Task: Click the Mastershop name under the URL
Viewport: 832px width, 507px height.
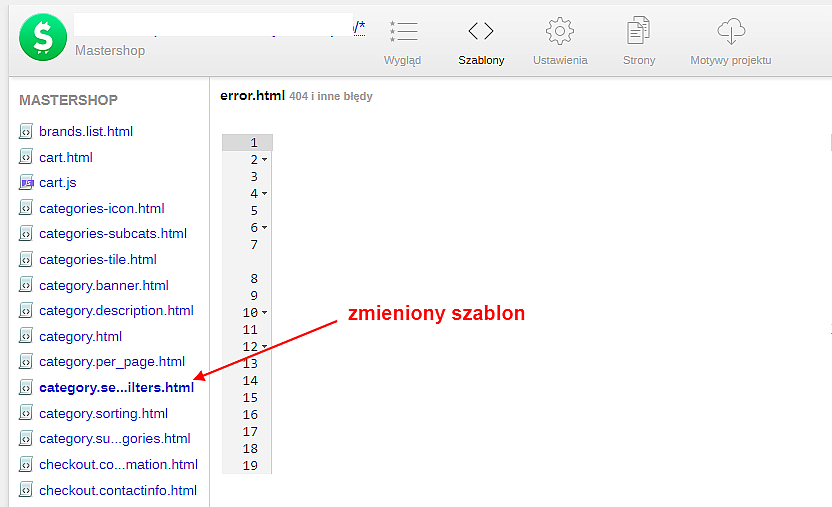Action: point(110,50)
